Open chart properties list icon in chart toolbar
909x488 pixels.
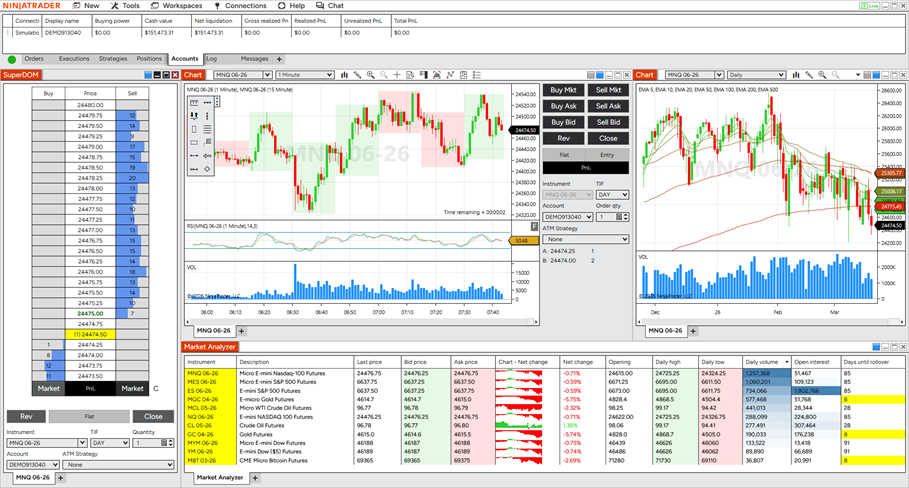(x=477, y=75)
